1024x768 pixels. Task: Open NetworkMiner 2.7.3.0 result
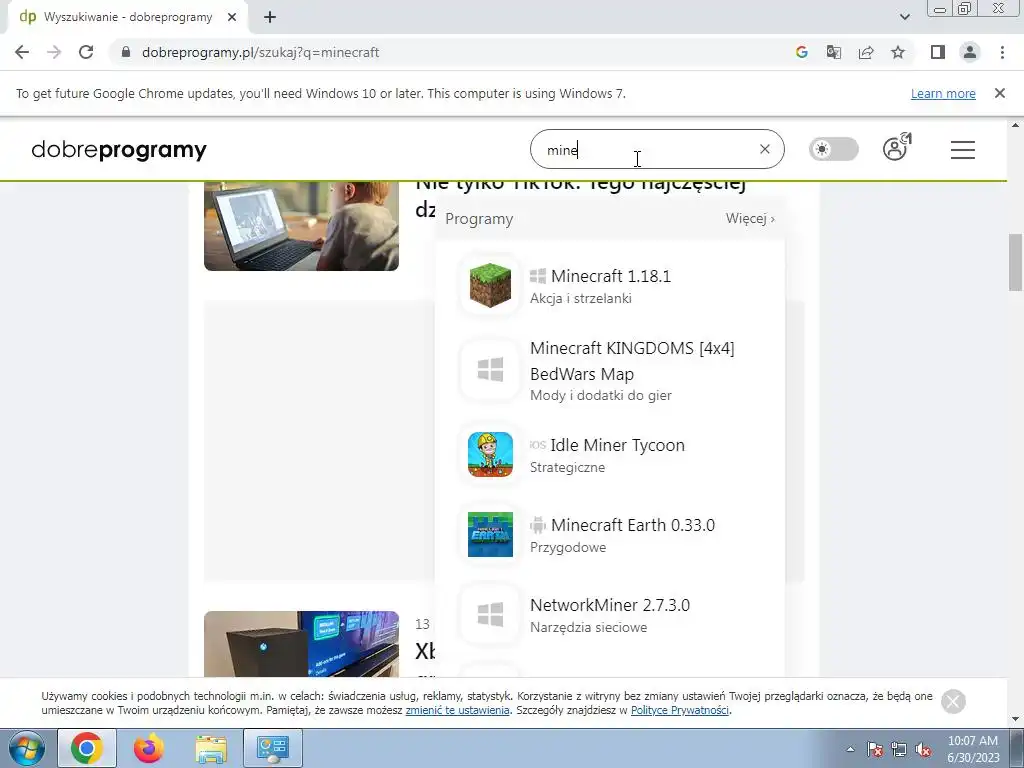click(x=610, y=605)
